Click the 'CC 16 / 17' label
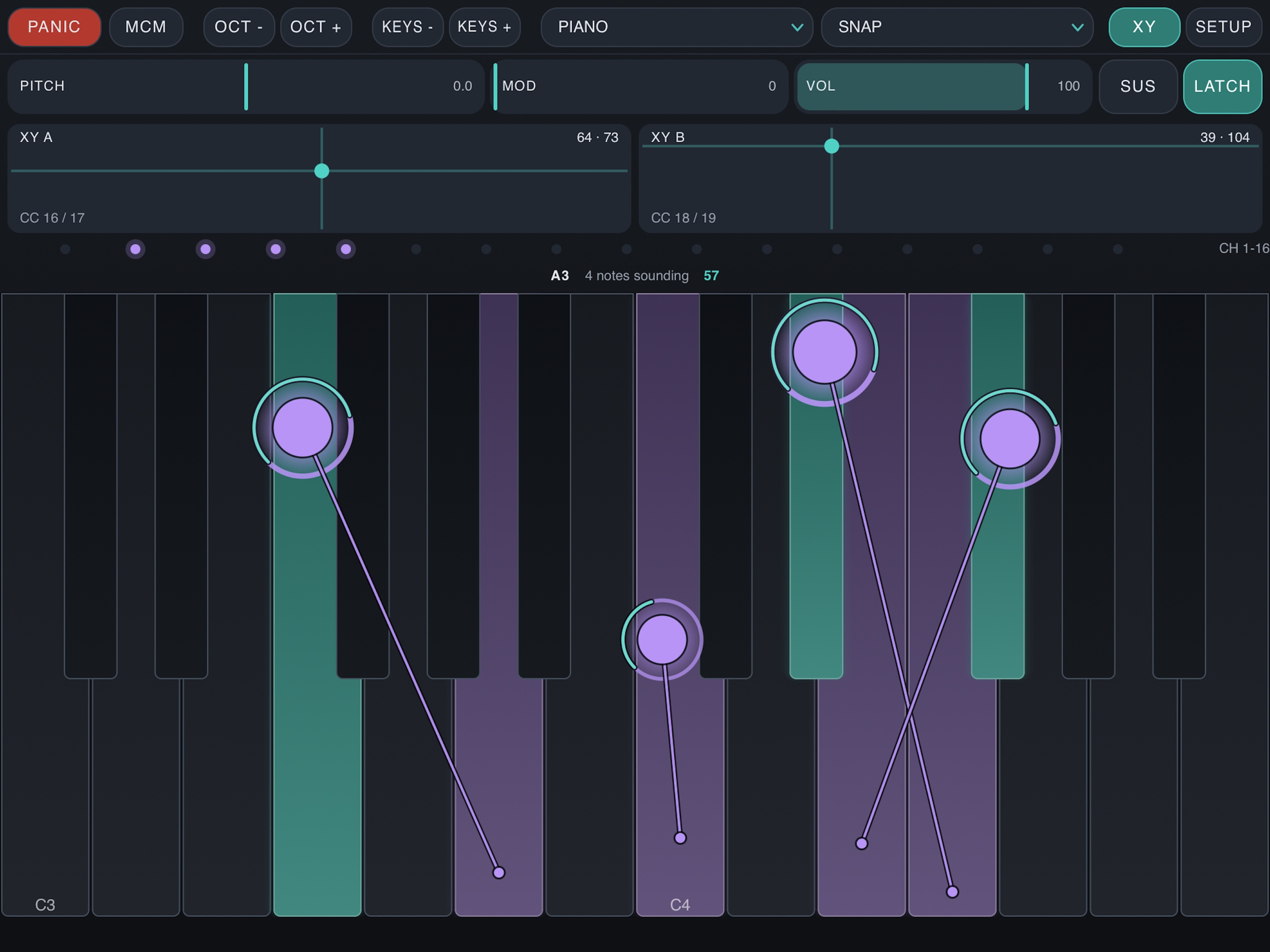 (52, 218)
